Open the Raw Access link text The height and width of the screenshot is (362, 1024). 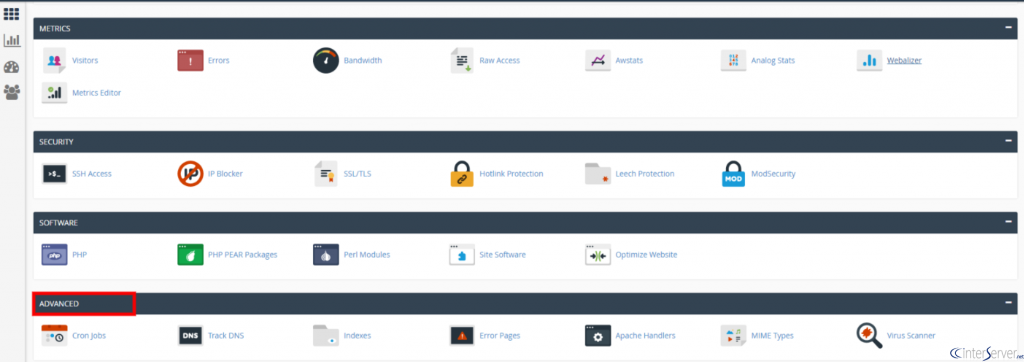pos(500,60)
